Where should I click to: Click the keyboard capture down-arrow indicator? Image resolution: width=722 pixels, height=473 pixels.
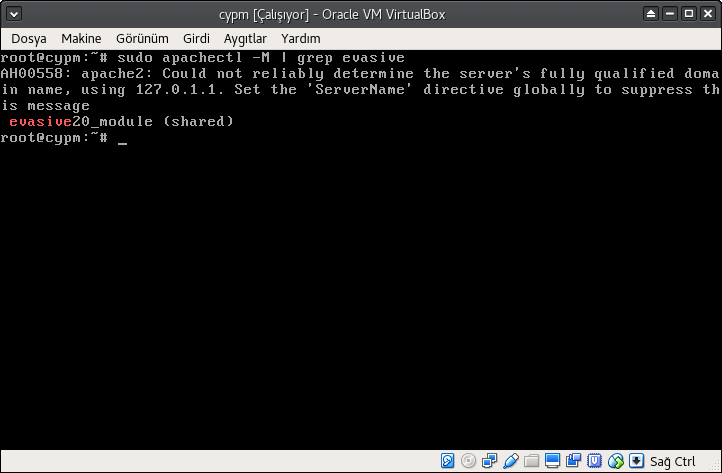click(635, 461)
